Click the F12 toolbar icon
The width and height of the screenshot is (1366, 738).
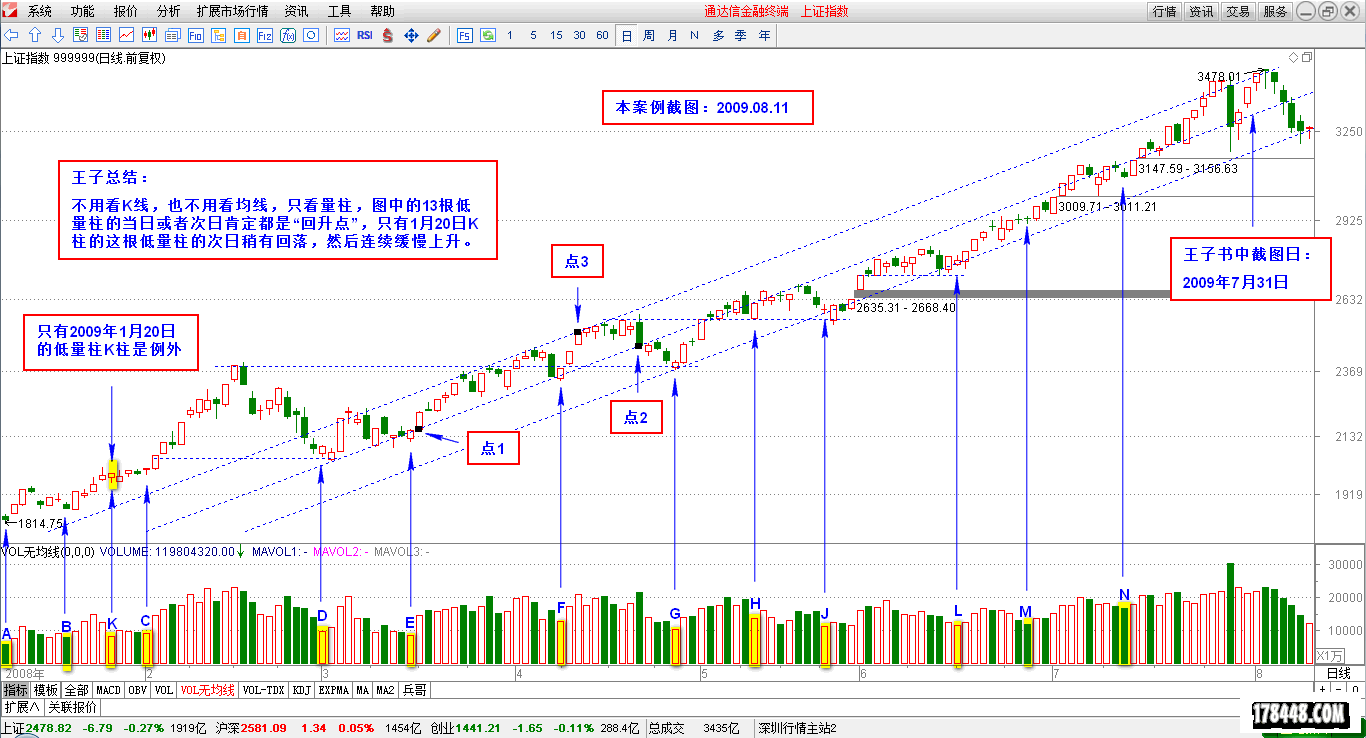265,35
